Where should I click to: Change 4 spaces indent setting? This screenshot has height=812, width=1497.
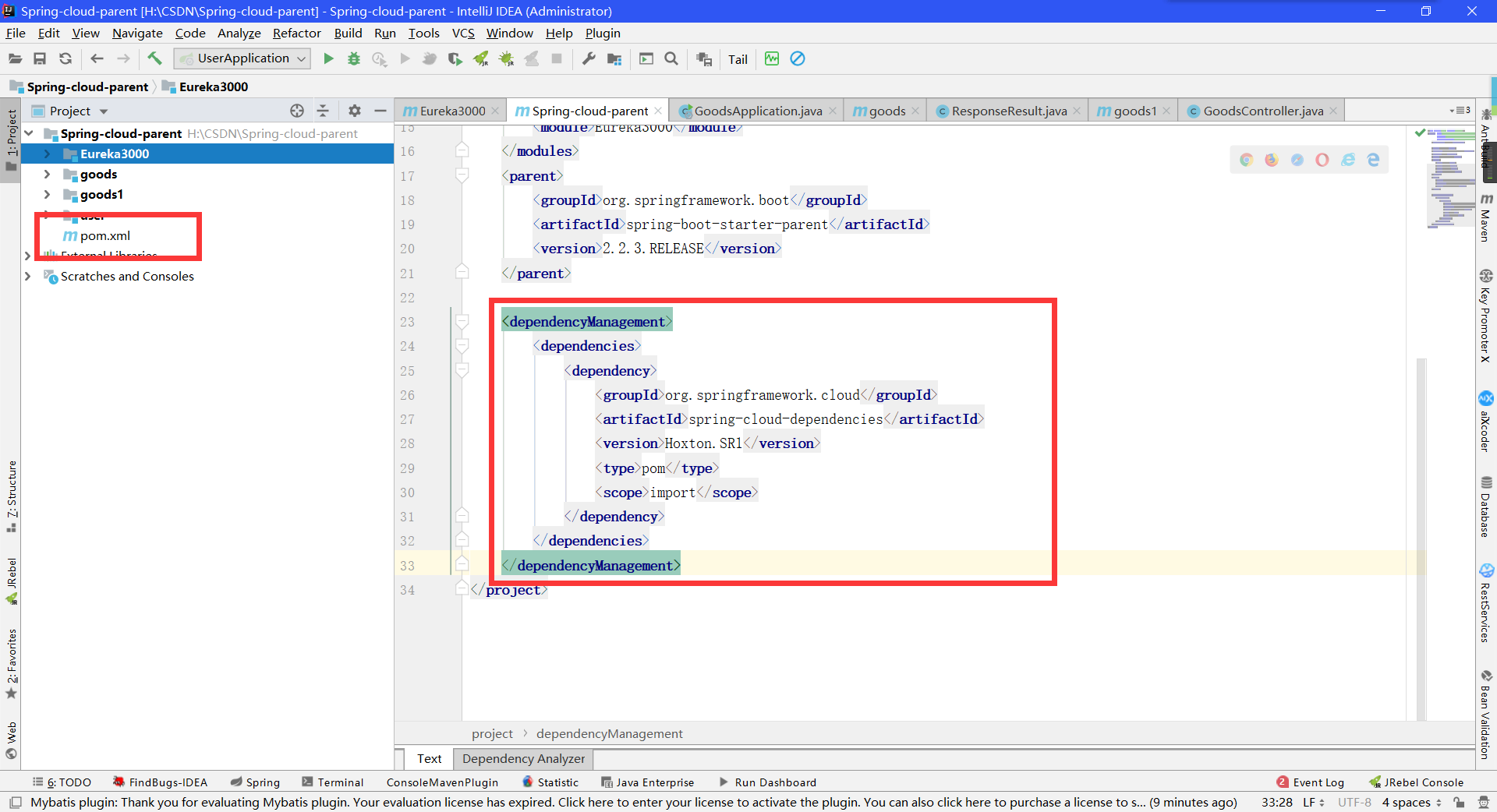1412,802
